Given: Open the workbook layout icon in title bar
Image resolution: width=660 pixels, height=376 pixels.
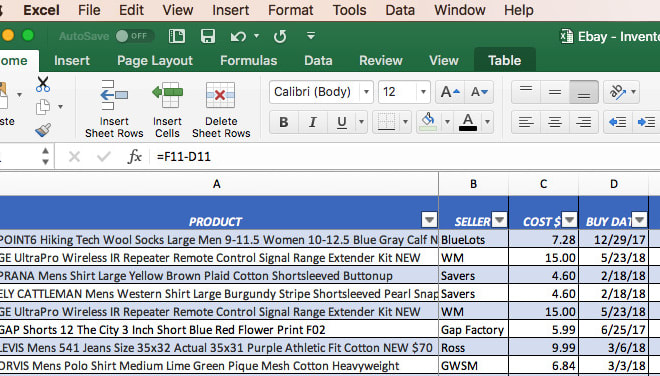Looking at the screenshot, I should pos(177,36).
